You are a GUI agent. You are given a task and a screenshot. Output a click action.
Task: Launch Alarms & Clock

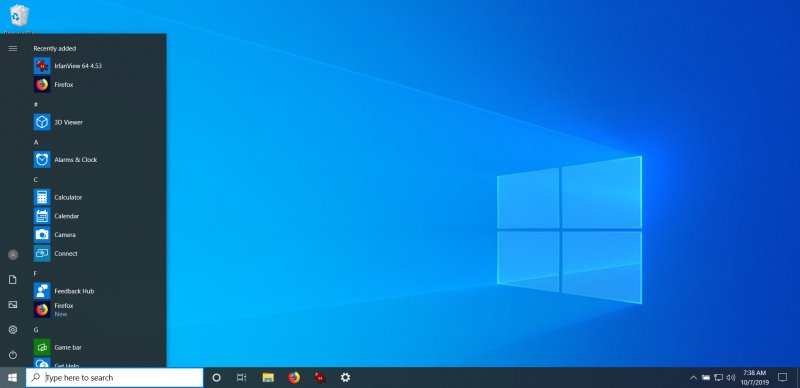point(99,160)
